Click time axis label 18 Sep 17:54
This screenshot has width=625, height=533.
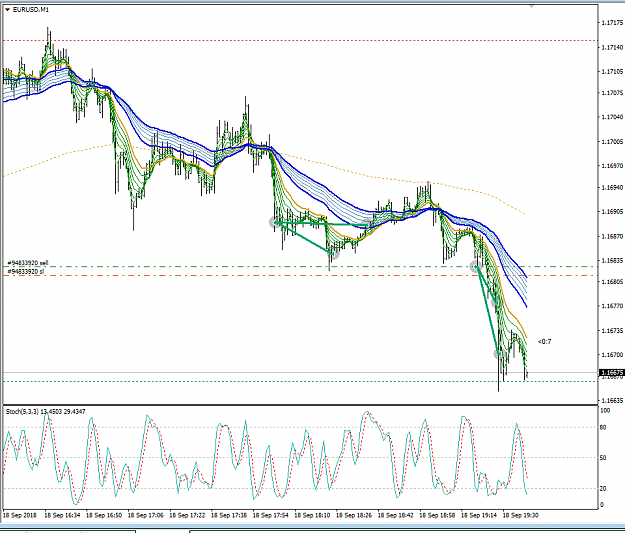coord(271,515)
